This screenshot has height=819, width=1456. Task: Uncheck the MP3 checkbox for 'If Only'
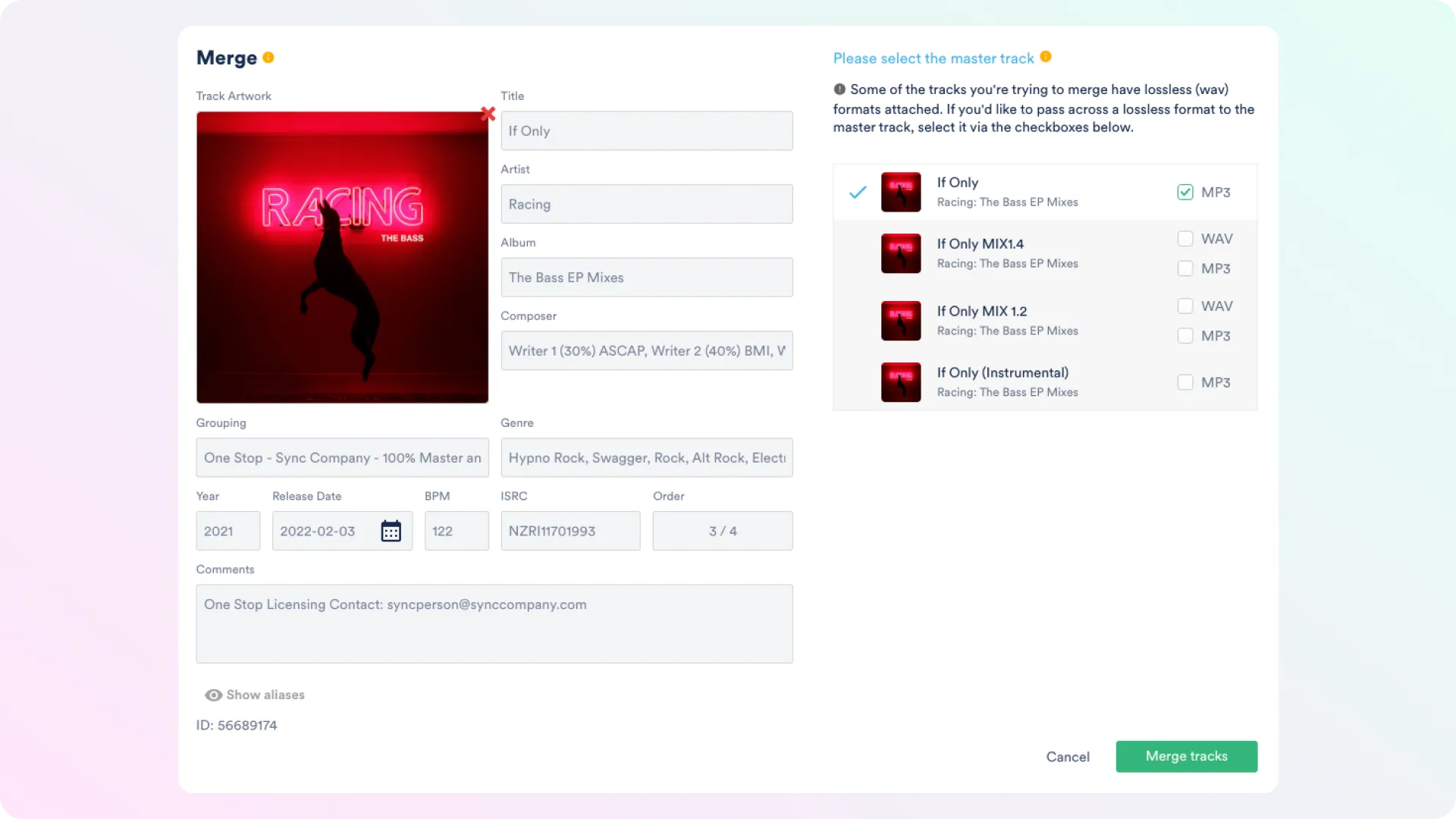click(1185, 192)
